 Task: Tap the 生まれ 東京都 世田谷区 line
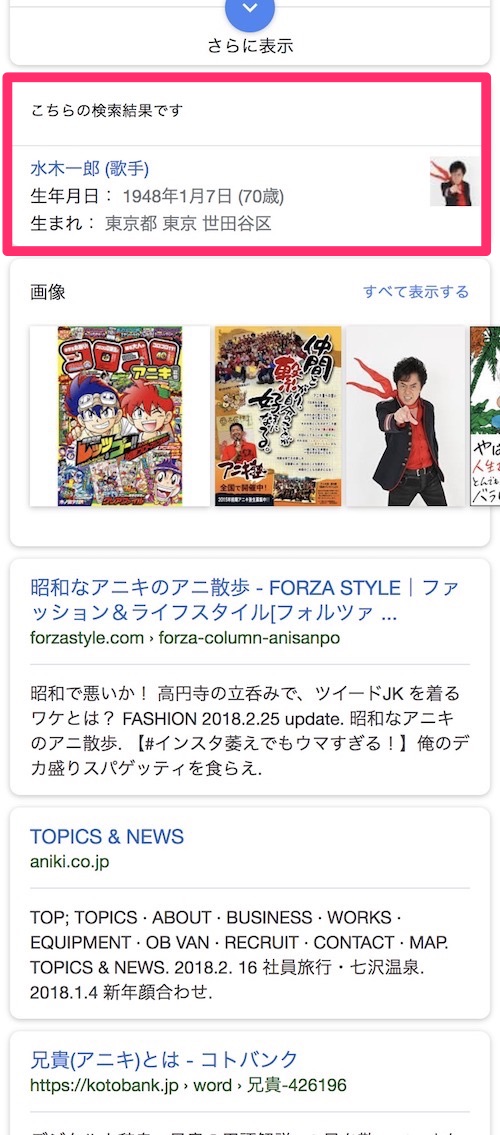tap(151, 224)
